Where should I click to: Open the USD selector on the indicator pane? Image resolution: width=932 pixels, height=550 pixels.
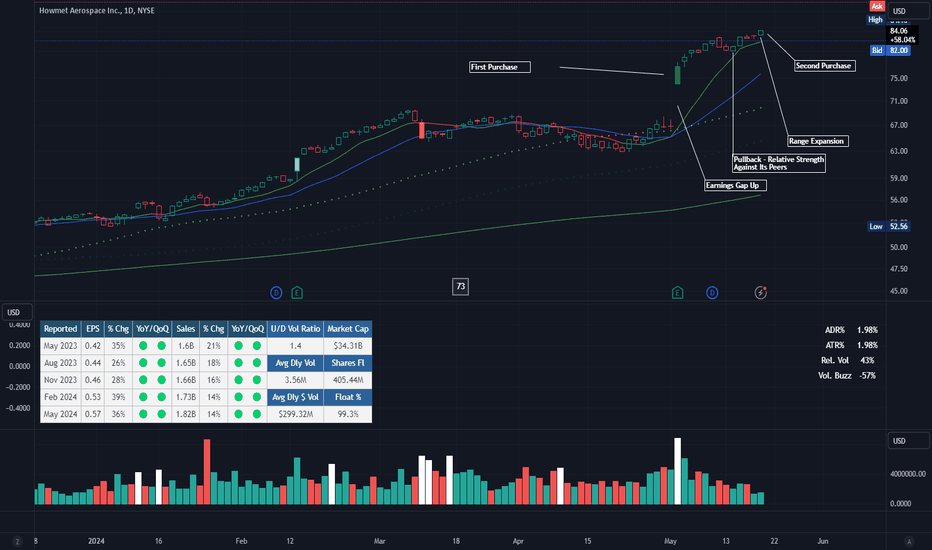[x=17, y=312]
